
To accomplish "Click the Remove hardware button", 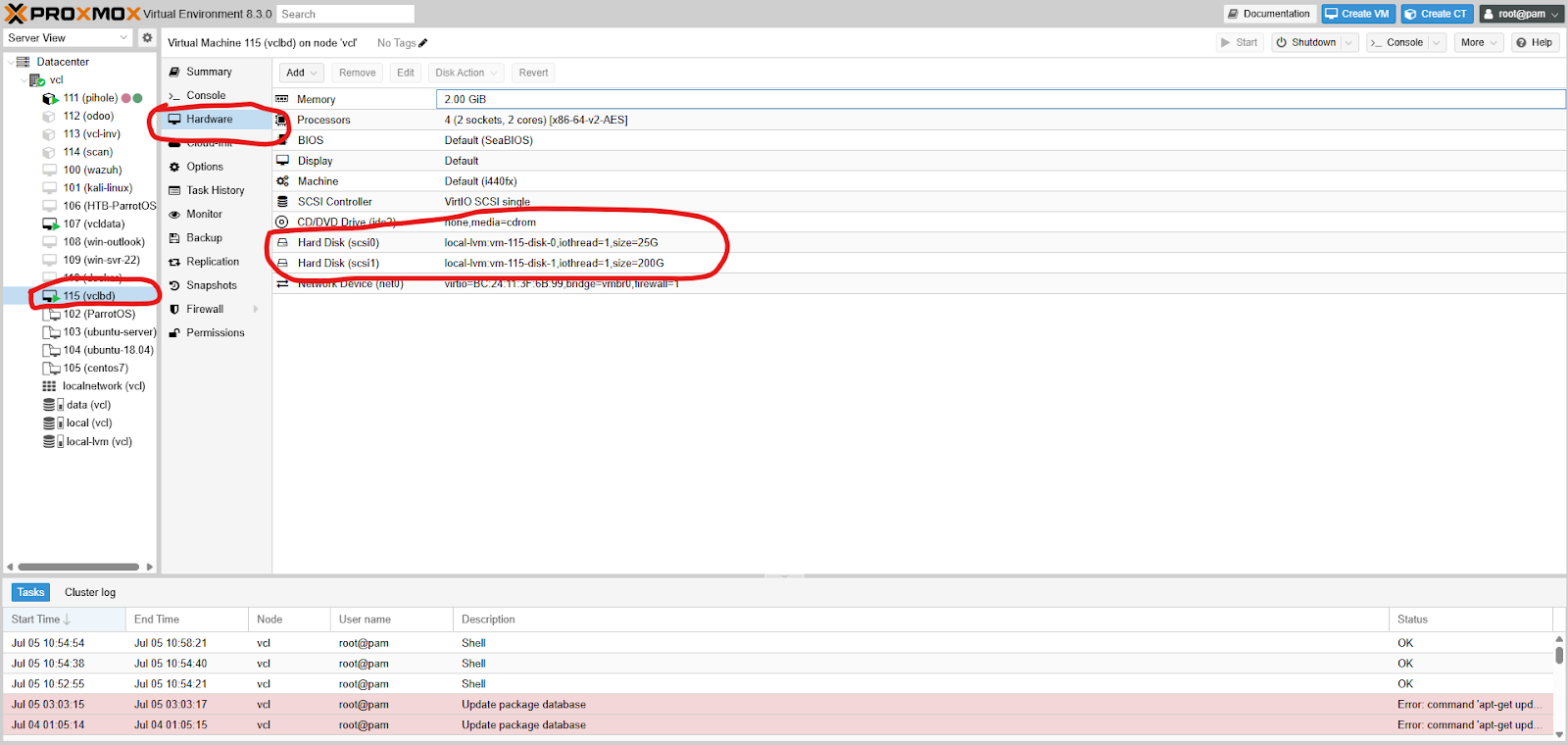I will click(x=357, y=73).
